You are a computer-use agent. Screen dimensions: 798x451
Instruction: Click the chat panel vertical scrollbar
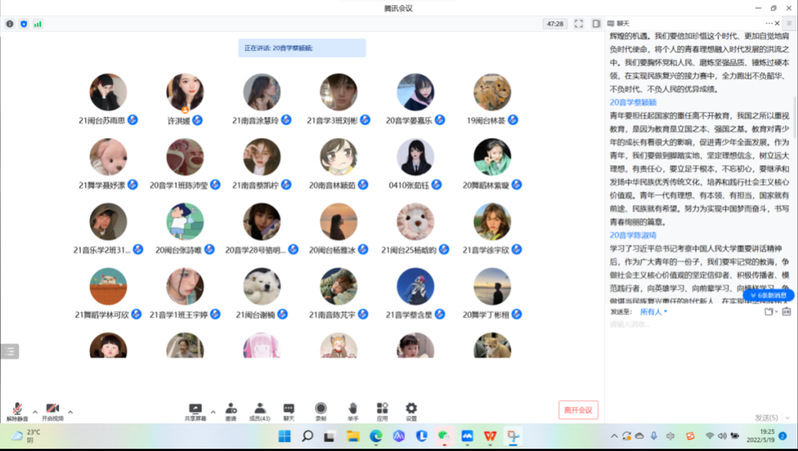click(x=795, y=150)
